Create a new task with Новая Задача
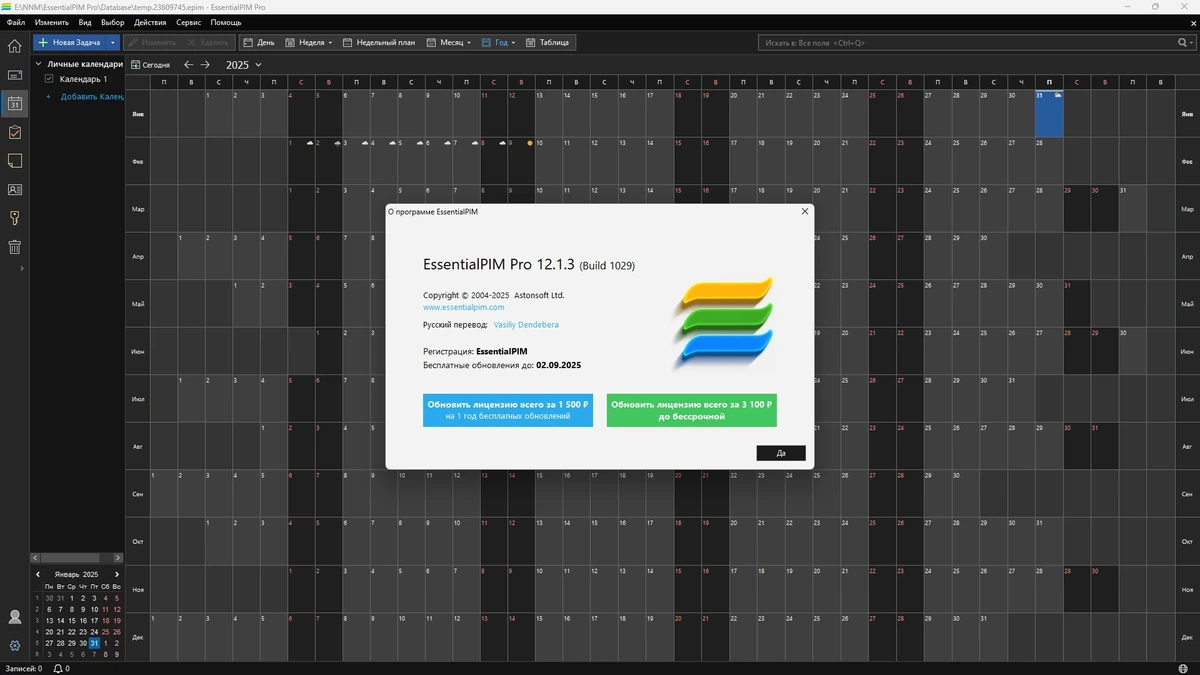The width and height of the screenshot is (1200, 675). 70,43
